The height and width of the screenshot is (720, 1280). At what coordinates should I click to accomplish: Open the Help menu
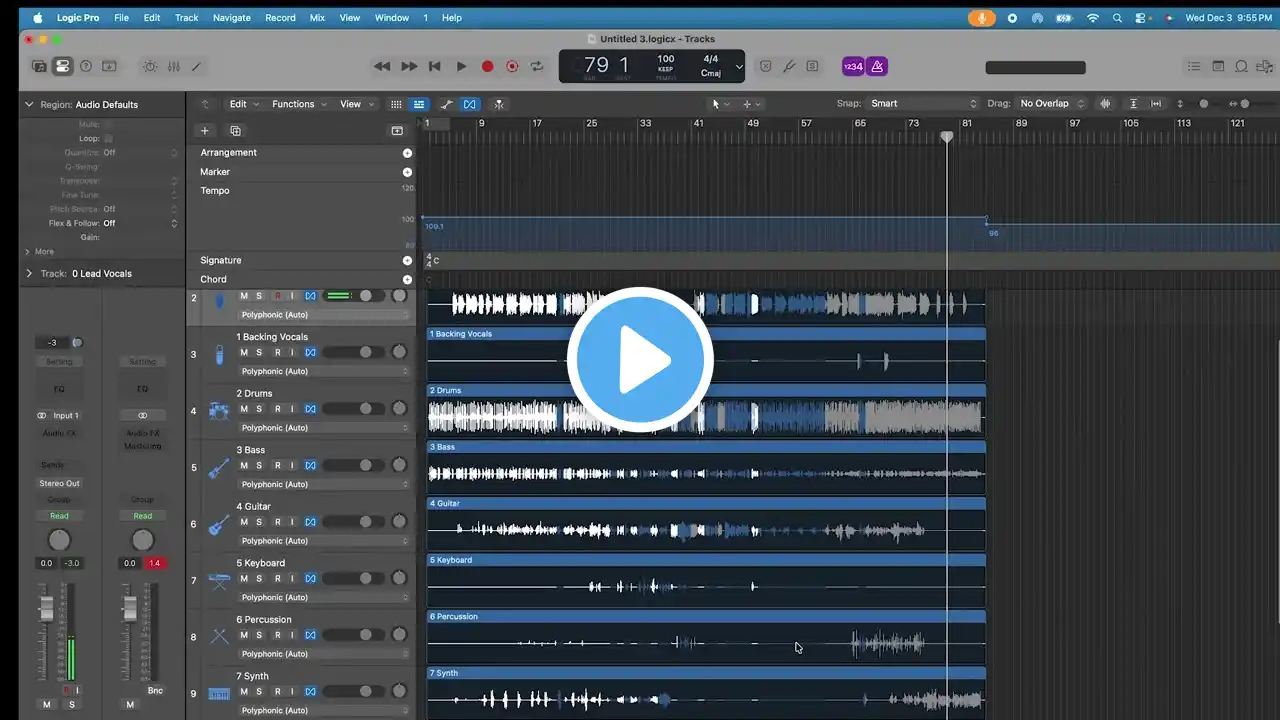pyautogui.click(x=452, y=18)
